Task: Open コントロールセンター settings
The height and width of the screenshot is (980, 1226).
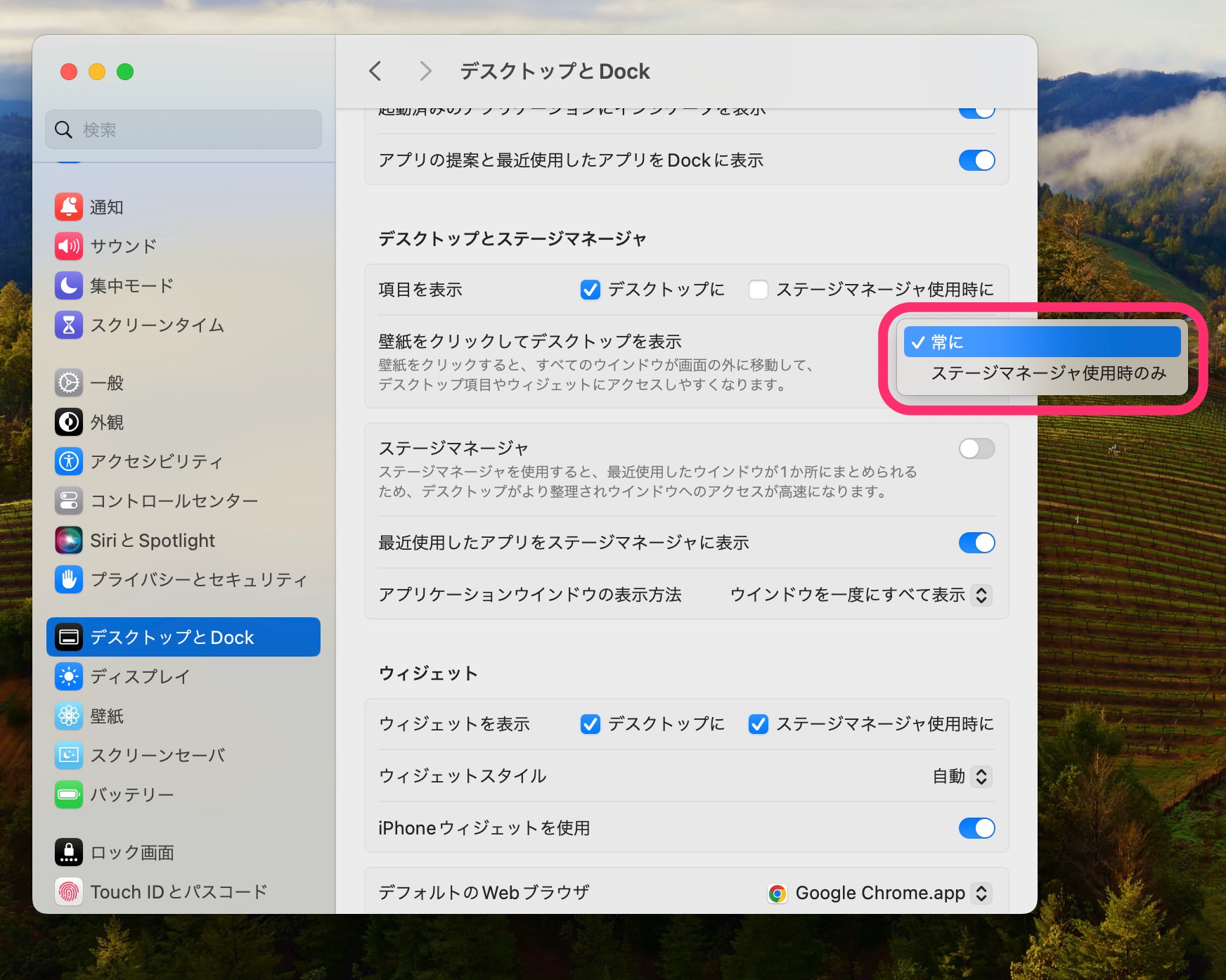Action: tap(183, 501)
